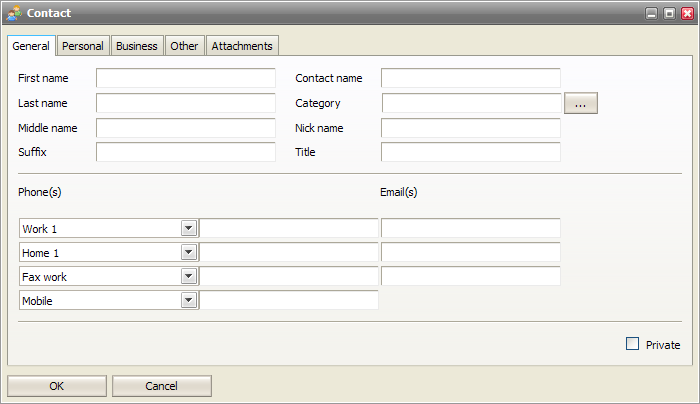The width and height of the screenshot is (700, 404).
Task: Expand the Fax work phone type dropdown
Action: (188, 276)
